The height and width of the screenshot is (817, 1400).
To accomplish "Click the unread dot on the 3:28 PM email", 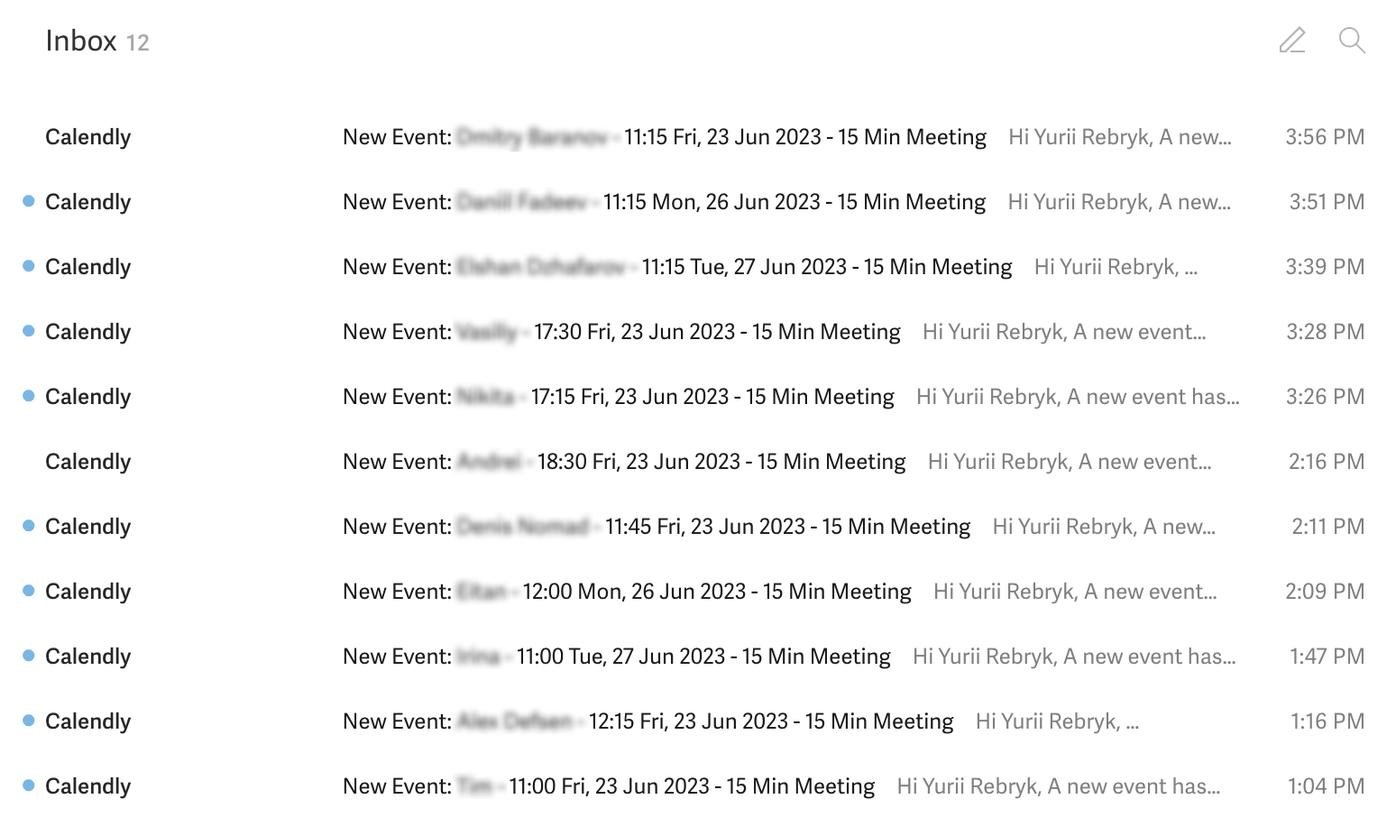I will 29,331.
